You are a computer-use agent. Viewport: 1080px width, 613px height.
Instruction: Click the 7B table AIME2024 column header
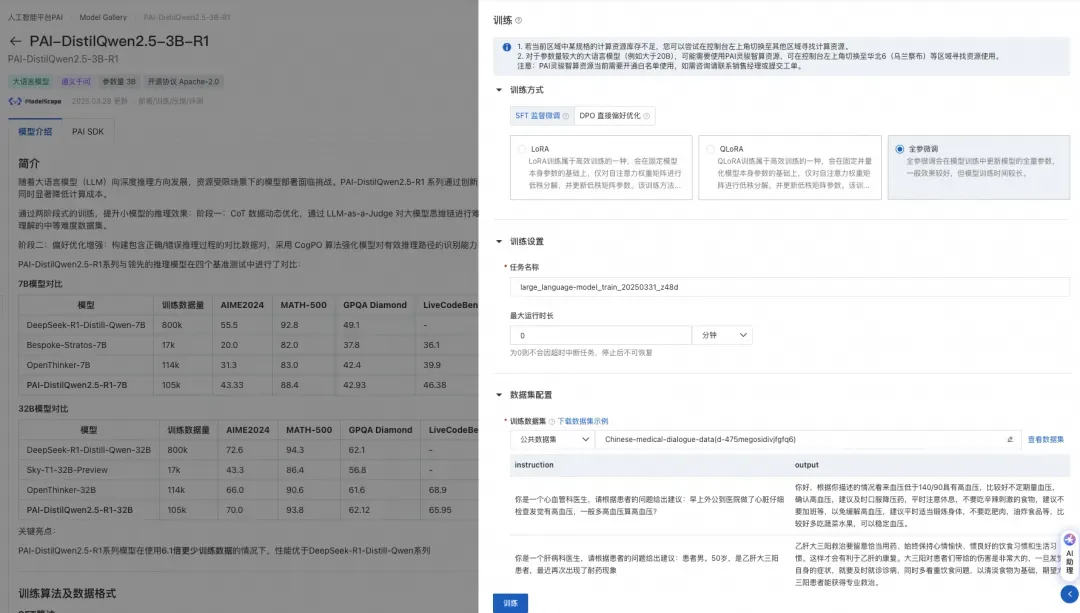[x=242, y=305]
